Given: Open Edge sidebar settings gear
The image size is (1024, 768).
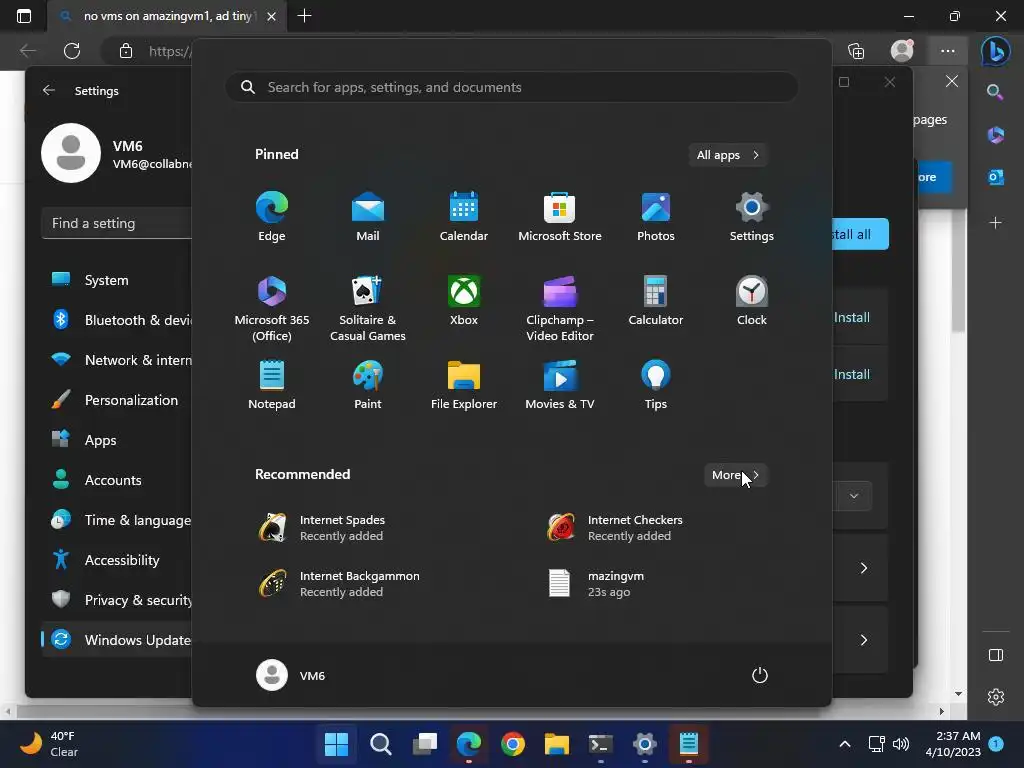Looking at the screenshot, I should coord(995,697).
